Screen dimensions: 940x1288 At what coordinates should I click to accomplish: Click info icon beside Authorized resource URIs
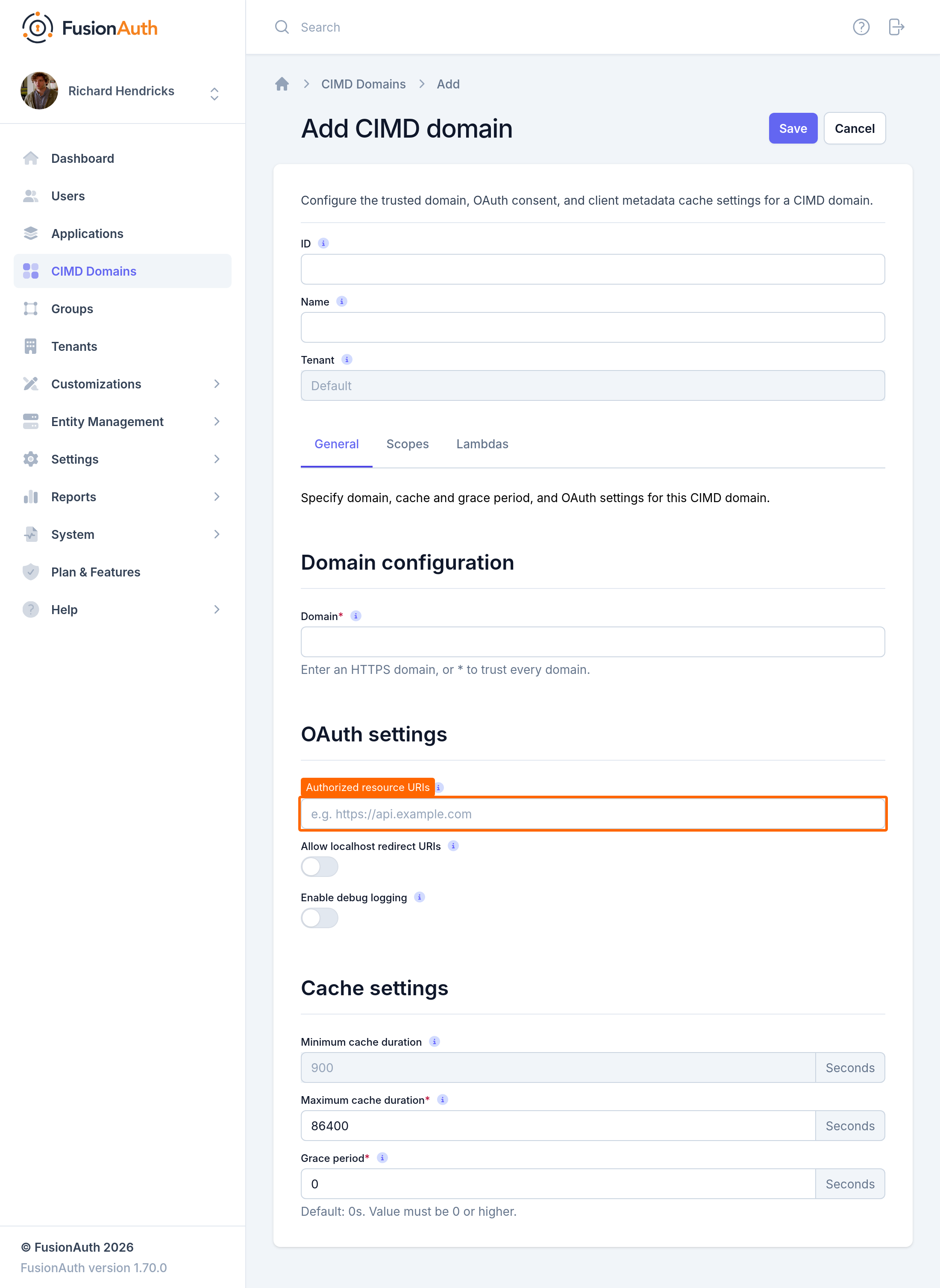pos(439,787)
